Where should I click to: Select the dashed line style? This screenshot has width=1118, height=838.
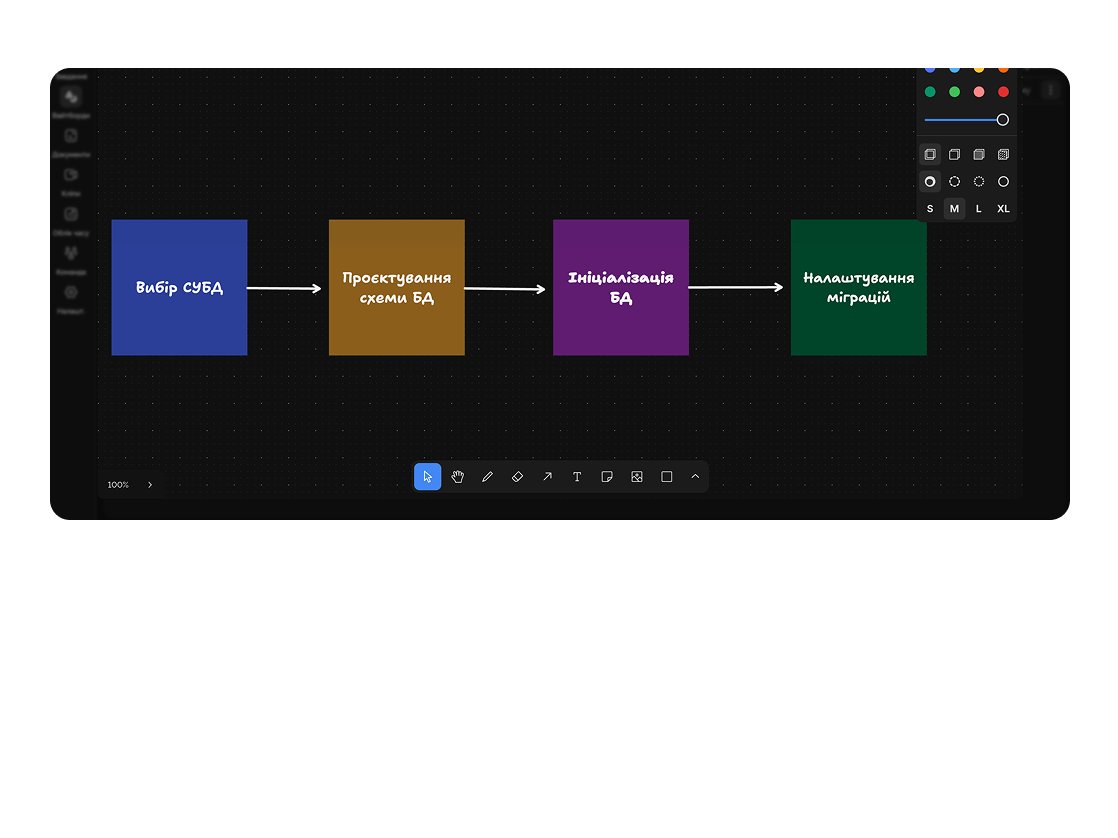(x=954, y=182)
